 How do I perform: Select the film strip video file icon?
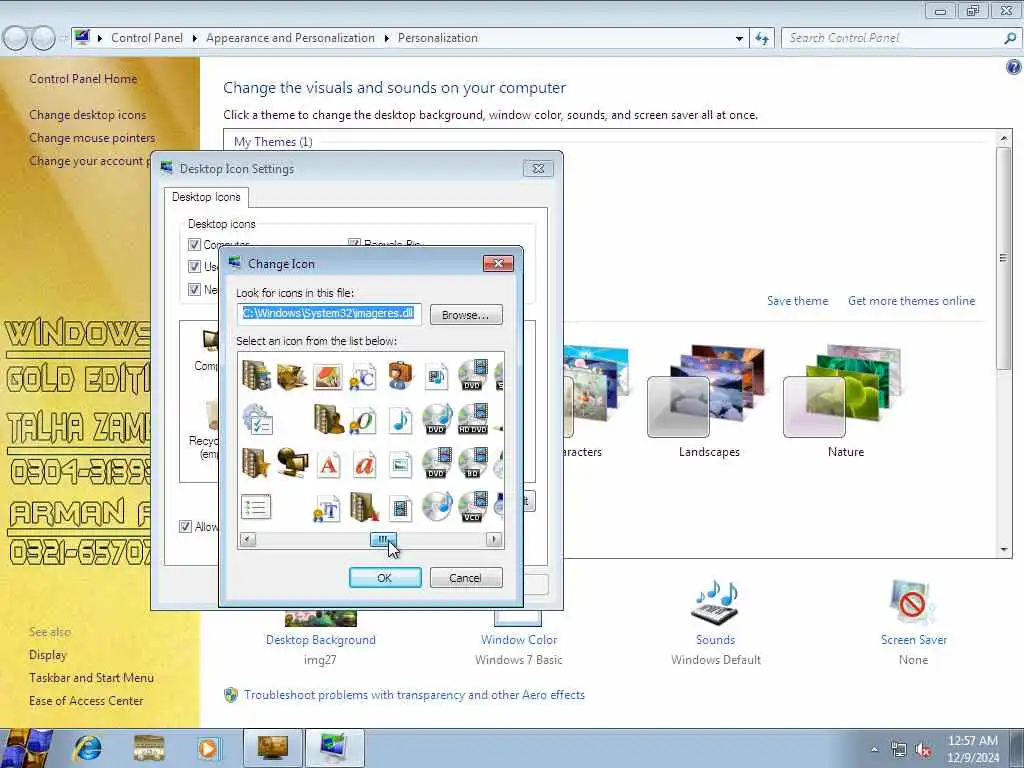(400, 509)
